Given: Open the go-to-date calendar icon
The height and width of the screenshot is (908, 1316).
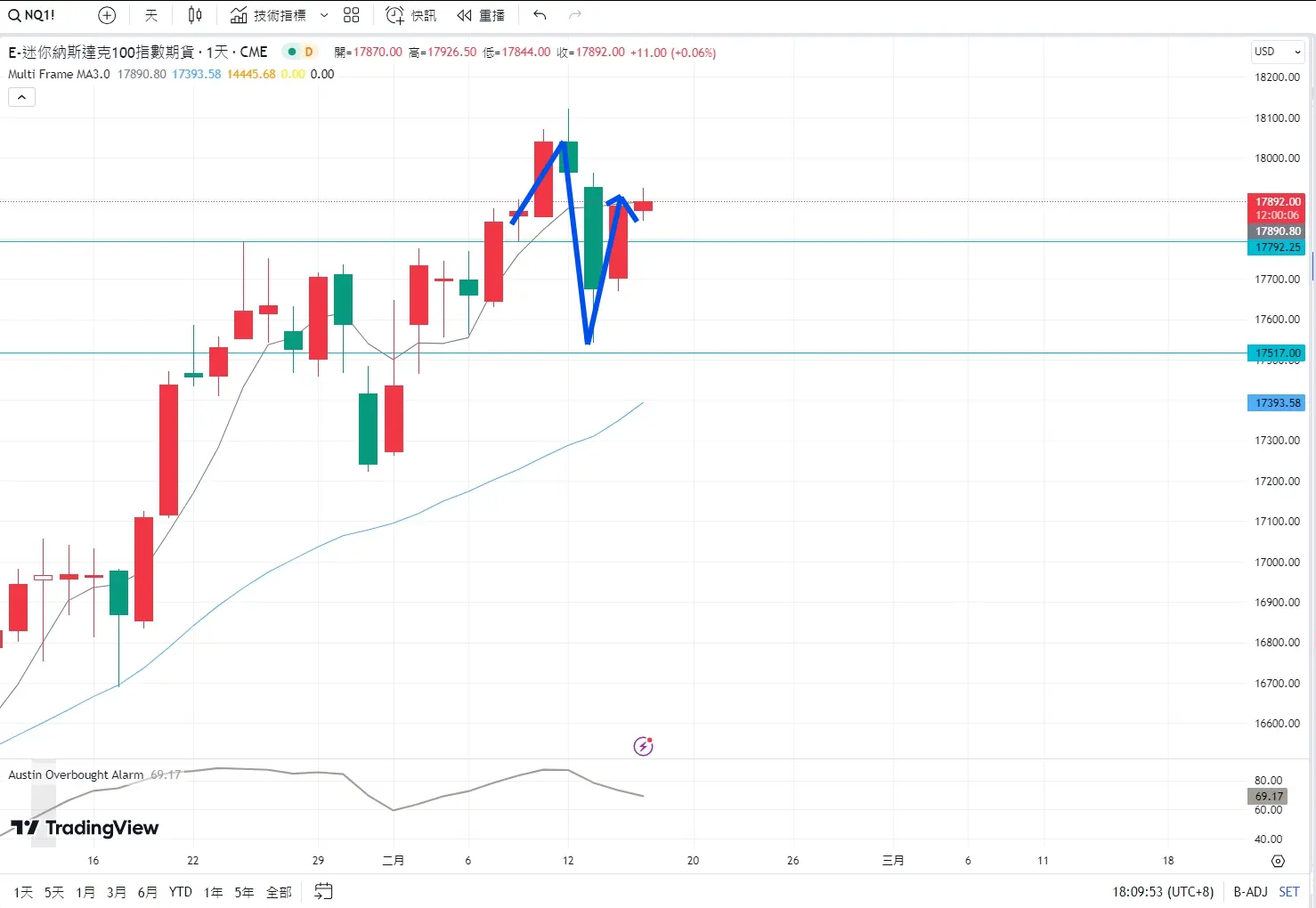Looking at the screenshot, I should point(323,891).
